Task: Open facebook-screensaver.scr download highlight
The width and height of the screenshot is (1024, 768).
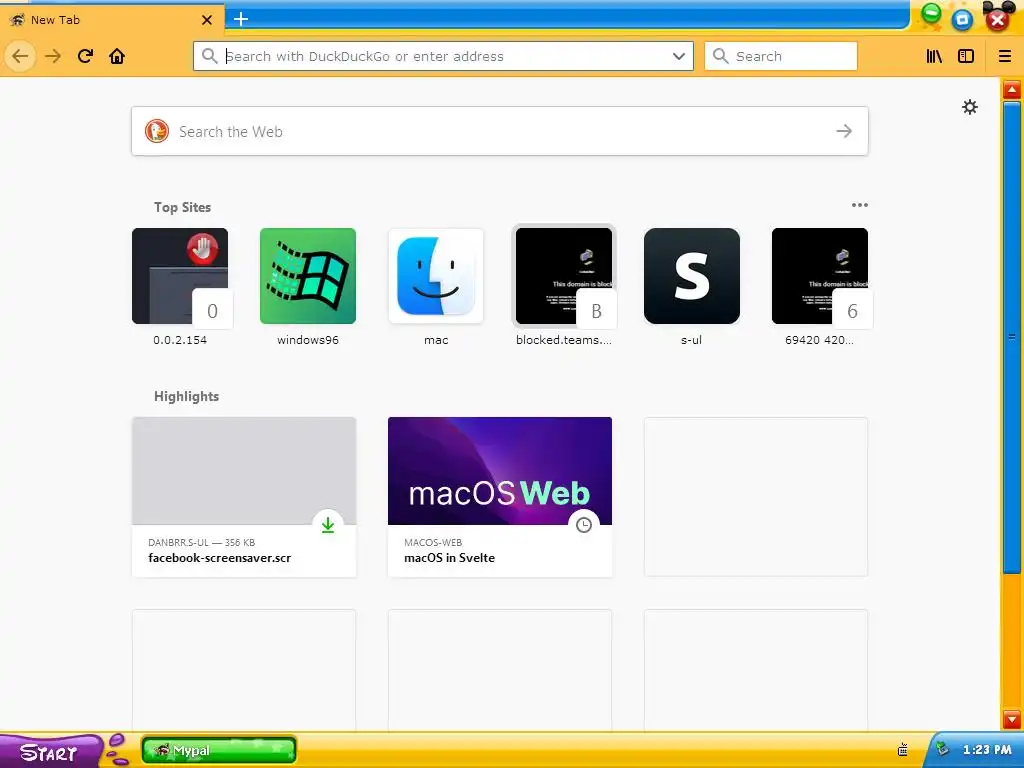Action: 244,497
